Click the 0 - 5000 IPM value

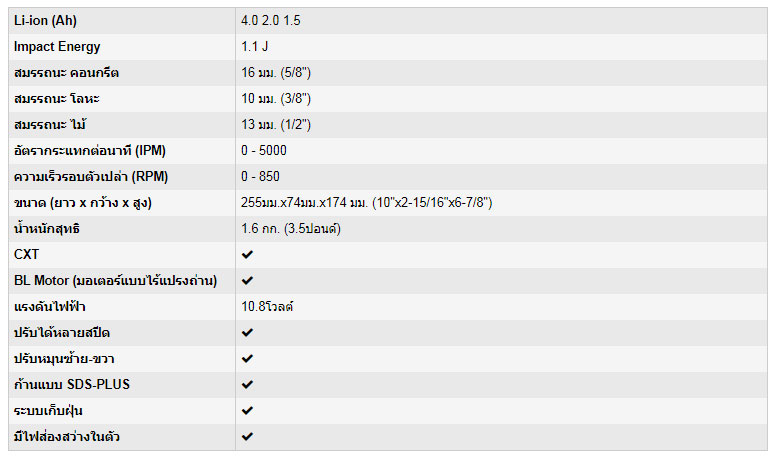point(264,151)
